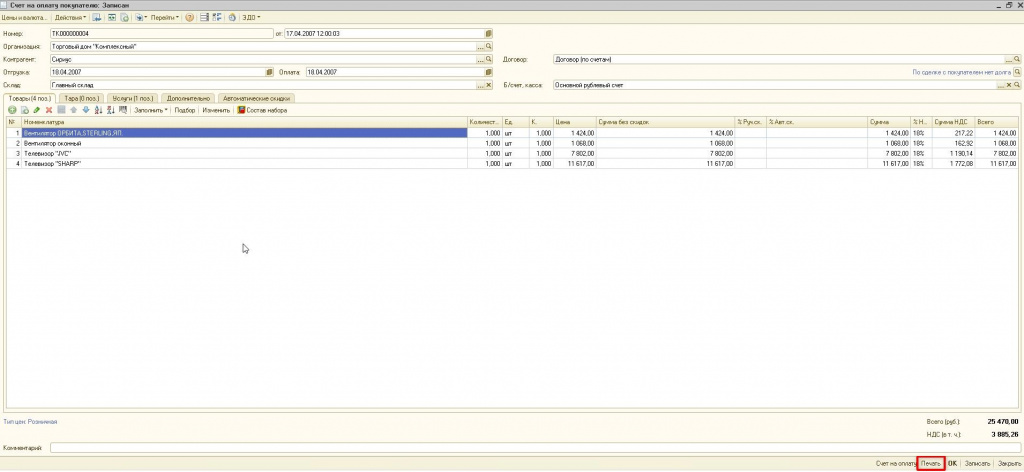Select the row Телевизор "JVC"
Screen dimensions: 1024x472
(513, 153)
